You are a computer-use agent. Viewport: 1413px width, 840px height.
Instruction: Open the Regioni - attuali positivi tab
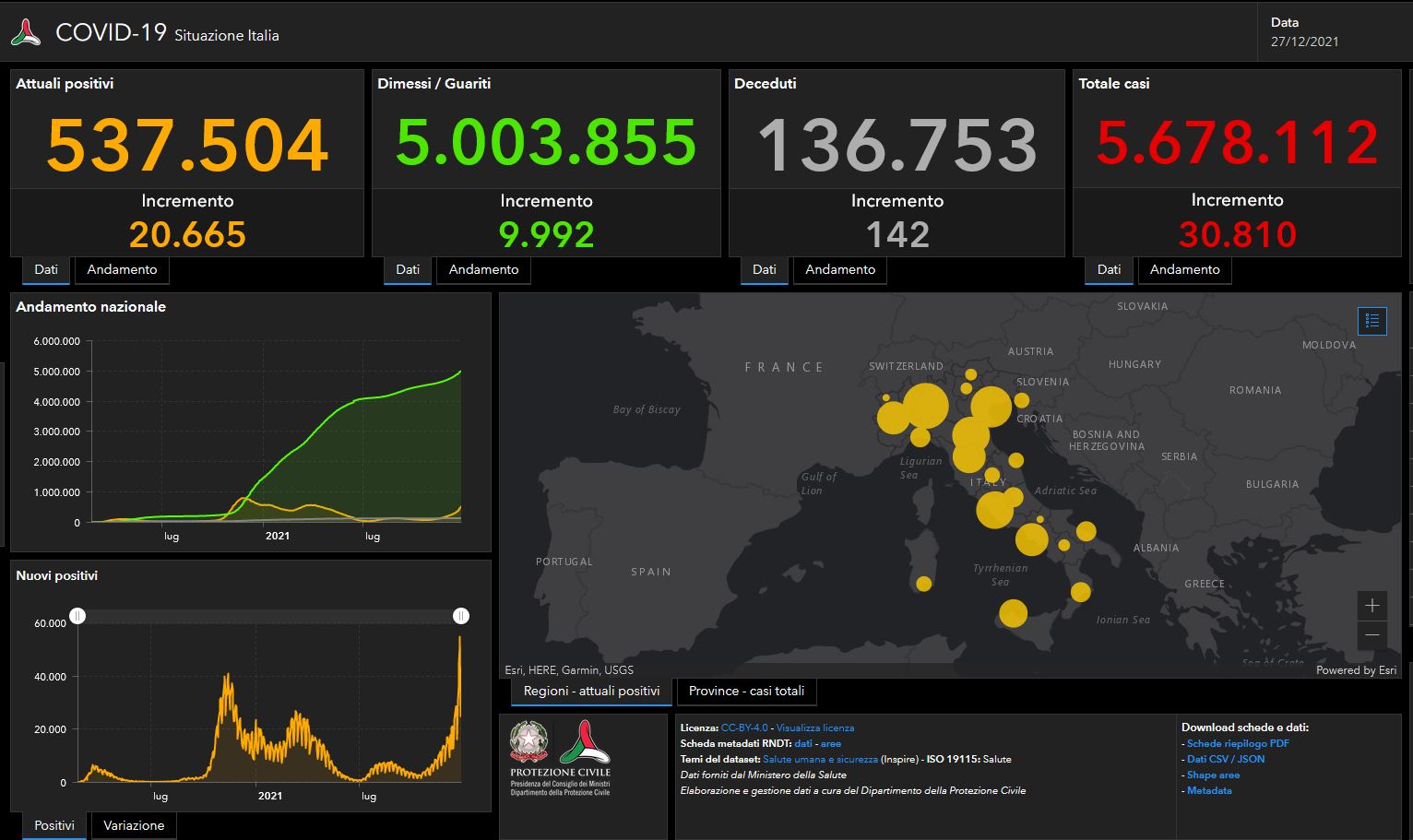(590, 691)
